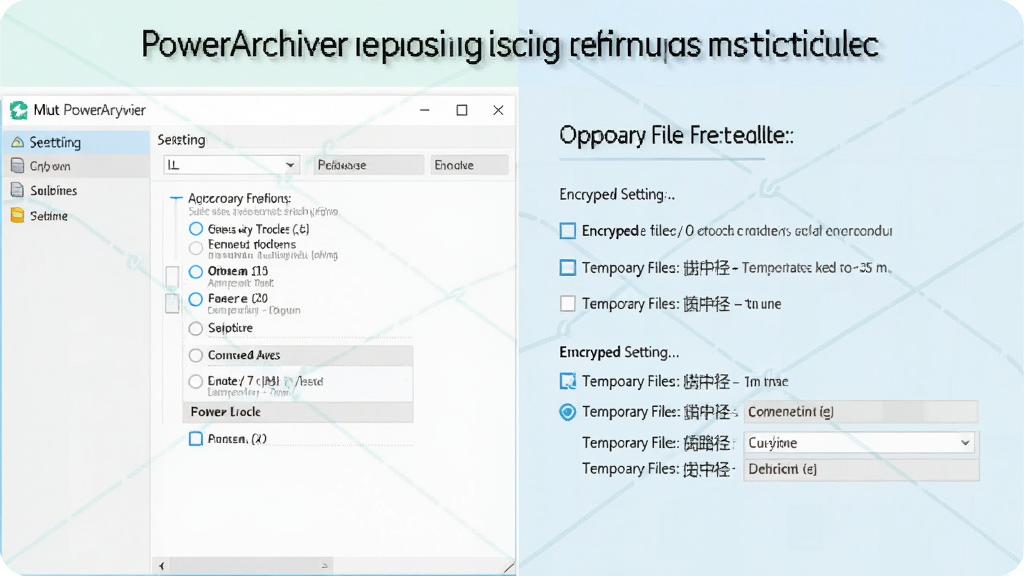Select the Fenneud riodoens radio option
1024x576 pixels.
point(195,248)
